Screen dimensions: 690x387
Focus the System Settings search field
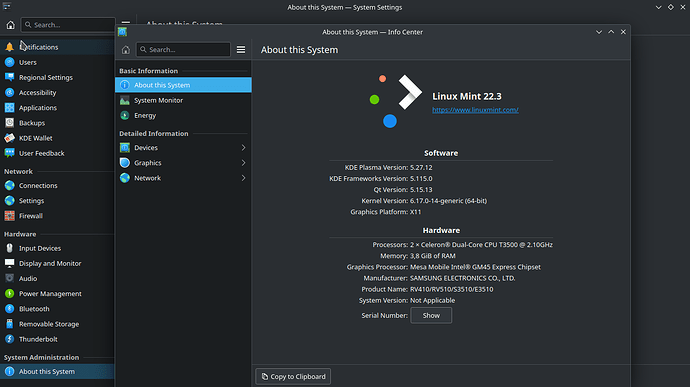pyautogui.click(x=68, y=25)
